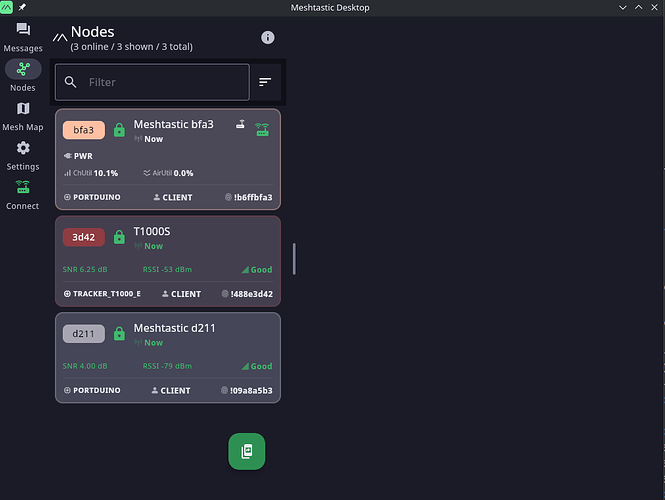
Task: Select the Meshtastic bfa3 node name
Action: coord(173,124)
